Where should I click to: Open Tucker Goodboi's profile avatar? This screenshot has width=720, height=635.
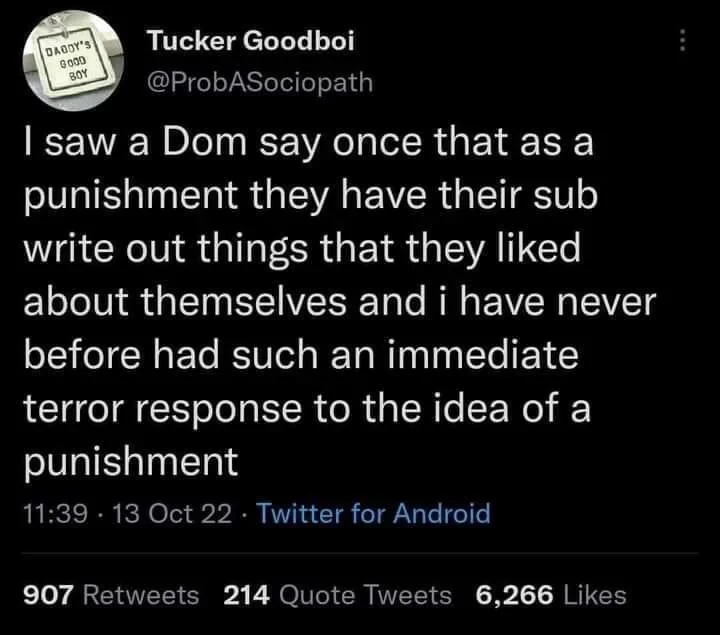(x=73, y=61)
